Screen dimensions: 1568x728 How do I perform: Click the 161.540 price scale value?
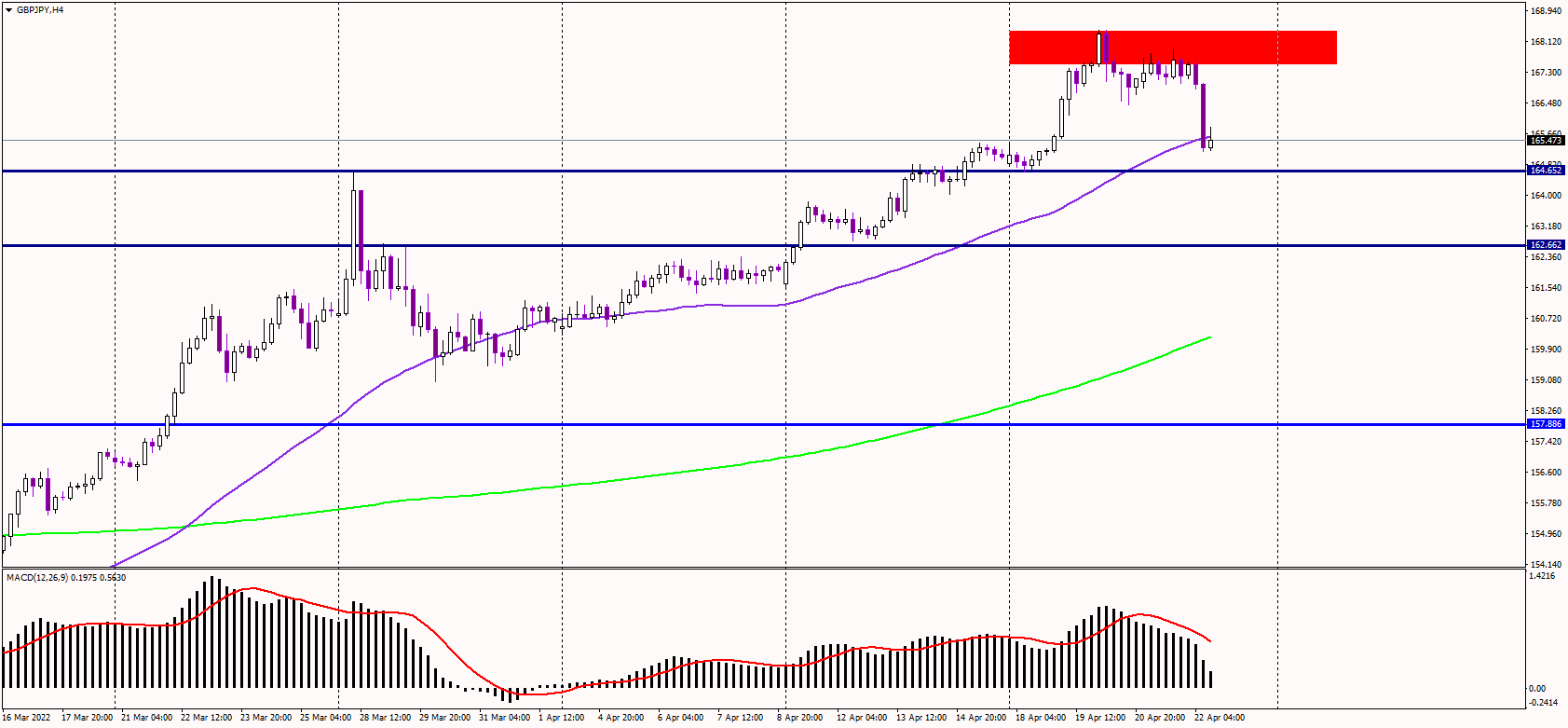point(1547,288)
